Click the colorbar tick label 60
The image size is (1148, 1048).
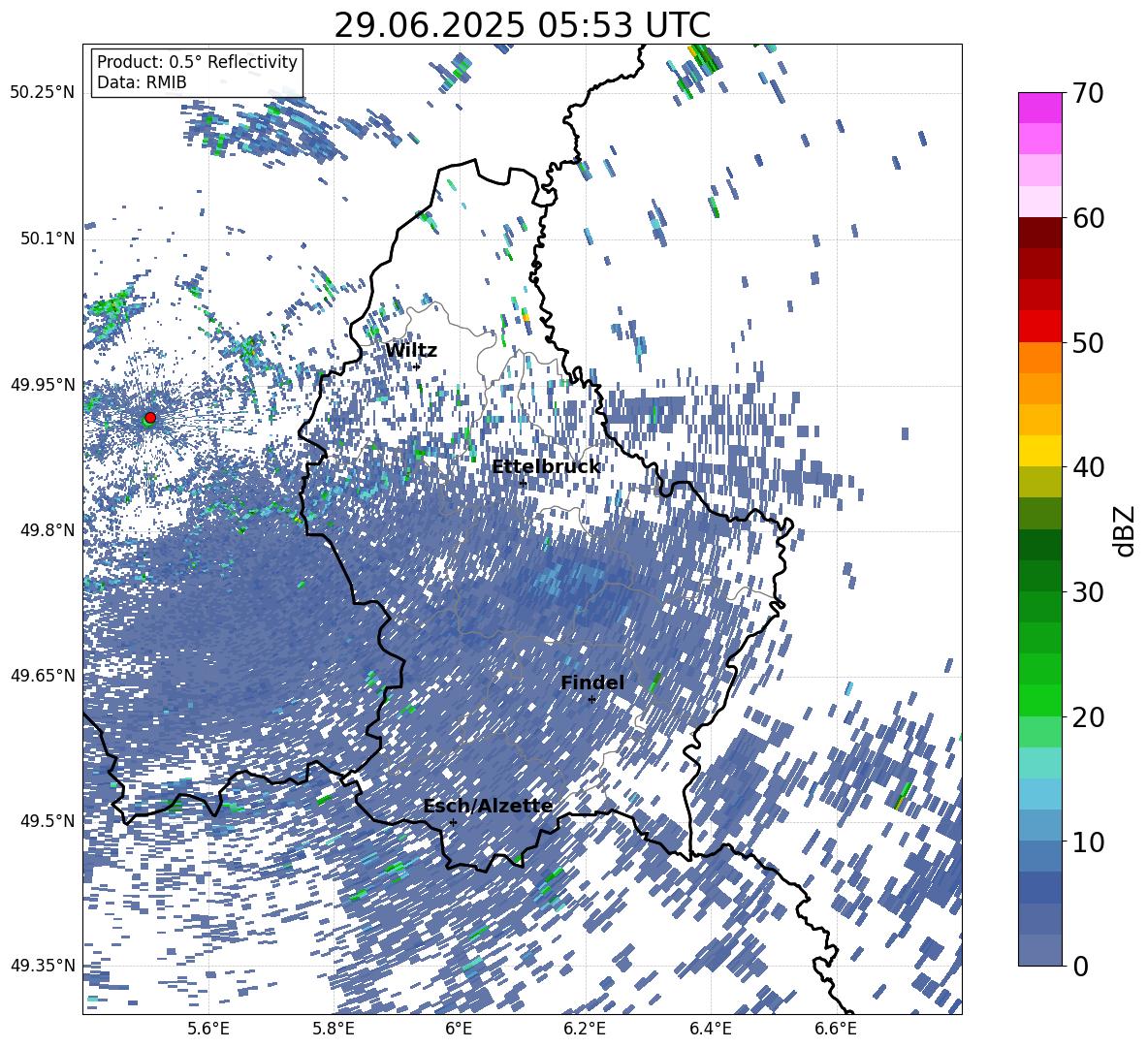pyautogui.click(x=1087, y=218)
